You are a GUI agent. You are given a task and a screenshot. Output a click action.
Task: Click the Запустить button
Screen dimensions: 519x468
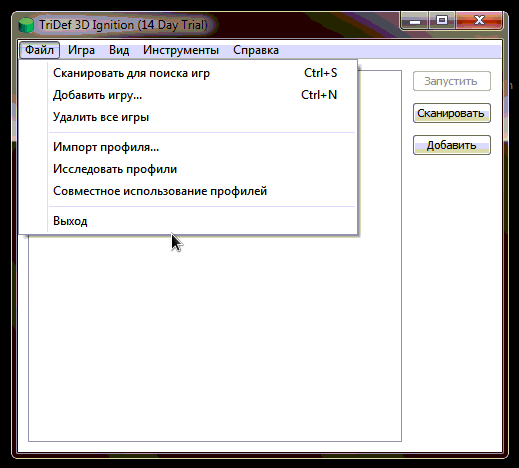click(452, 81)
